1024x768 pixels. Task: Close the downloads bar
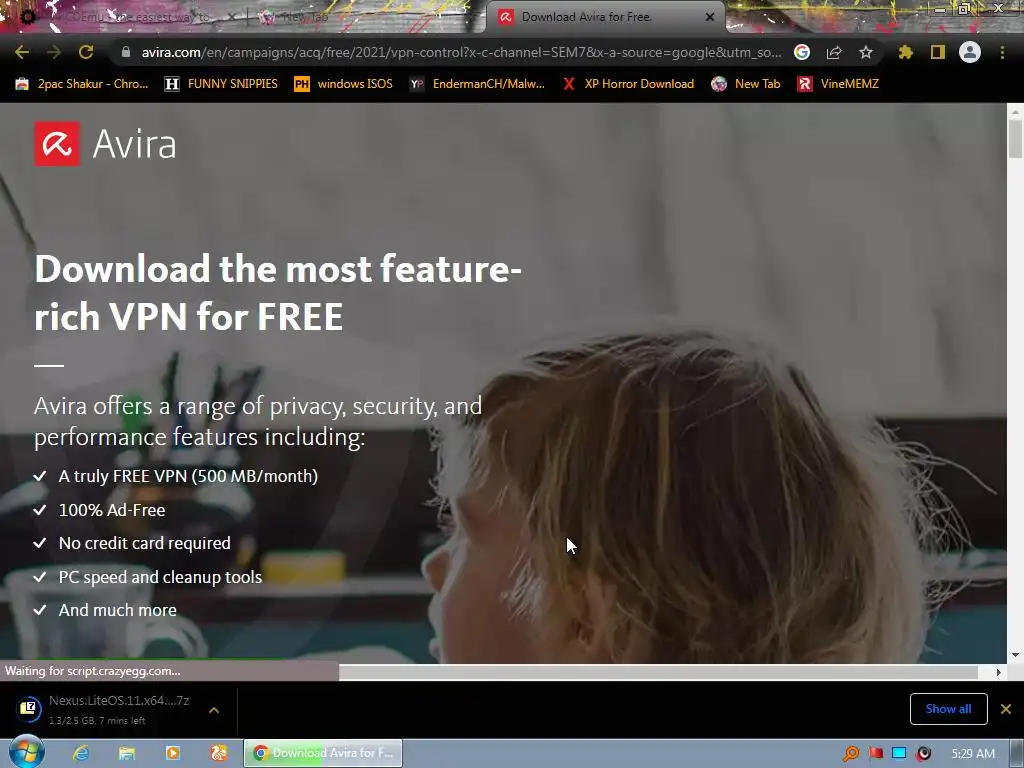[1006, 709]
